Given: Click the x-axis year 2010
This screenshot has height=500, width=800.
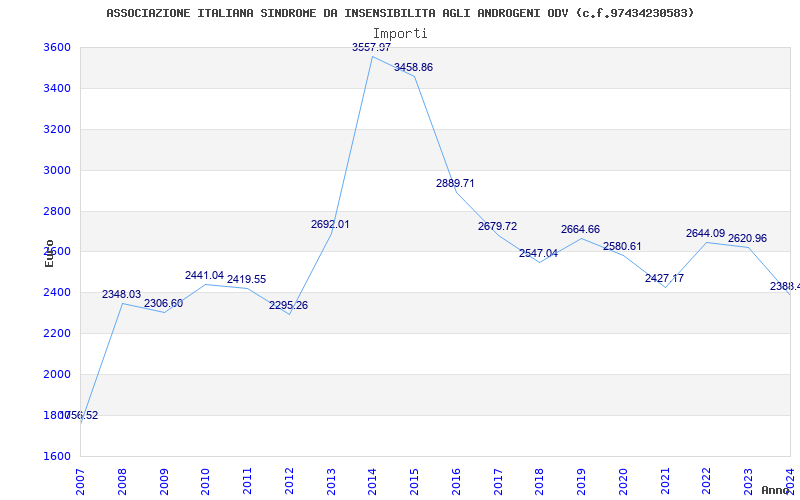Looking at the screenshot, I should [206, 482].
